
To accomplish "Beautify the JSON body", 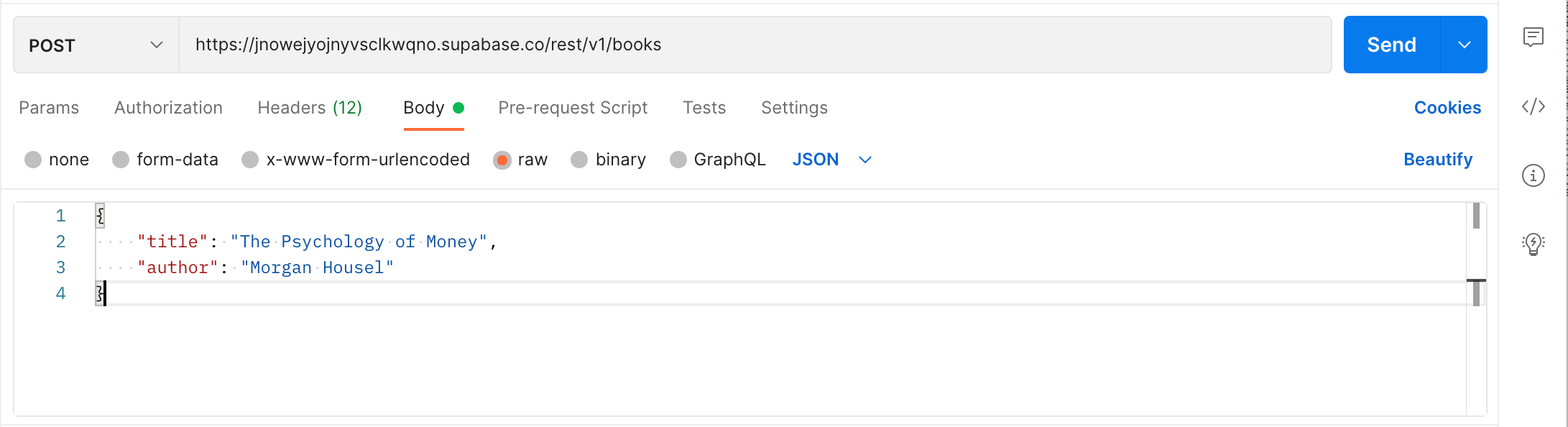I will click(1437, 160).
